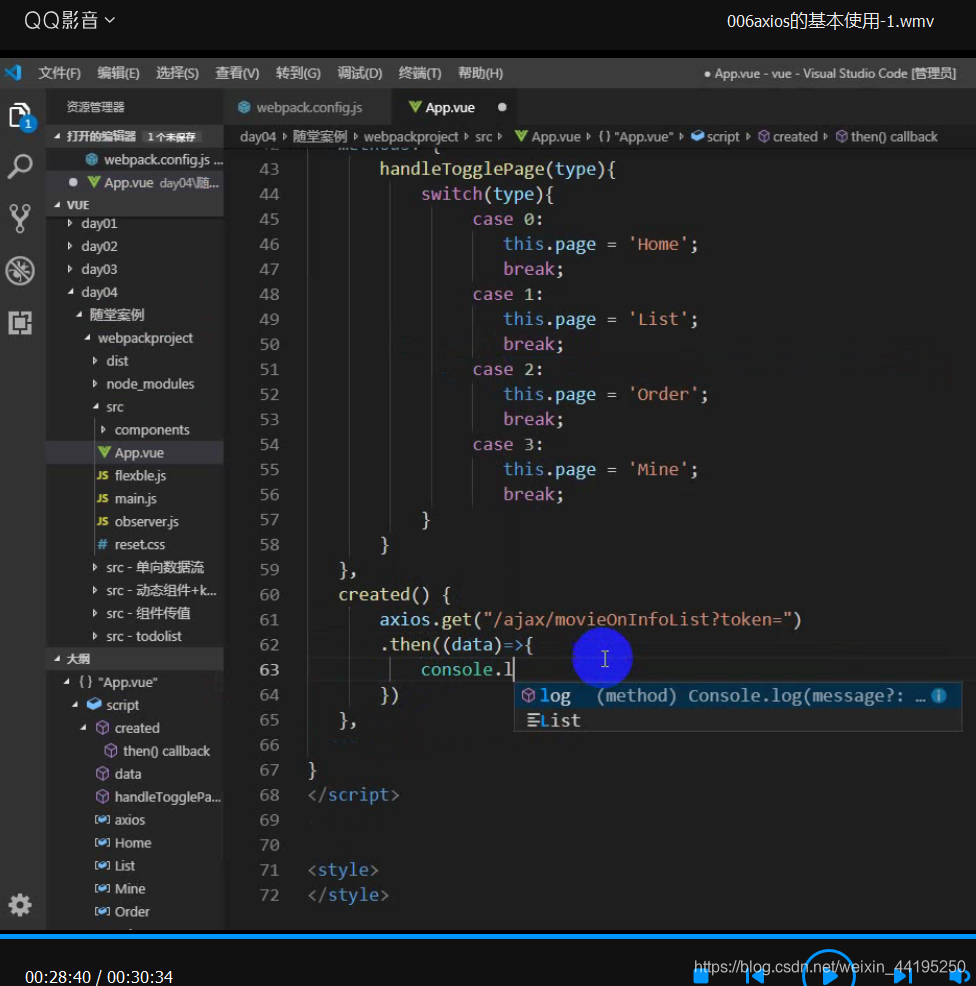Screen dimensions: 976x986
Task: Open the 帮助(H) menu
Action: point(480,74)
